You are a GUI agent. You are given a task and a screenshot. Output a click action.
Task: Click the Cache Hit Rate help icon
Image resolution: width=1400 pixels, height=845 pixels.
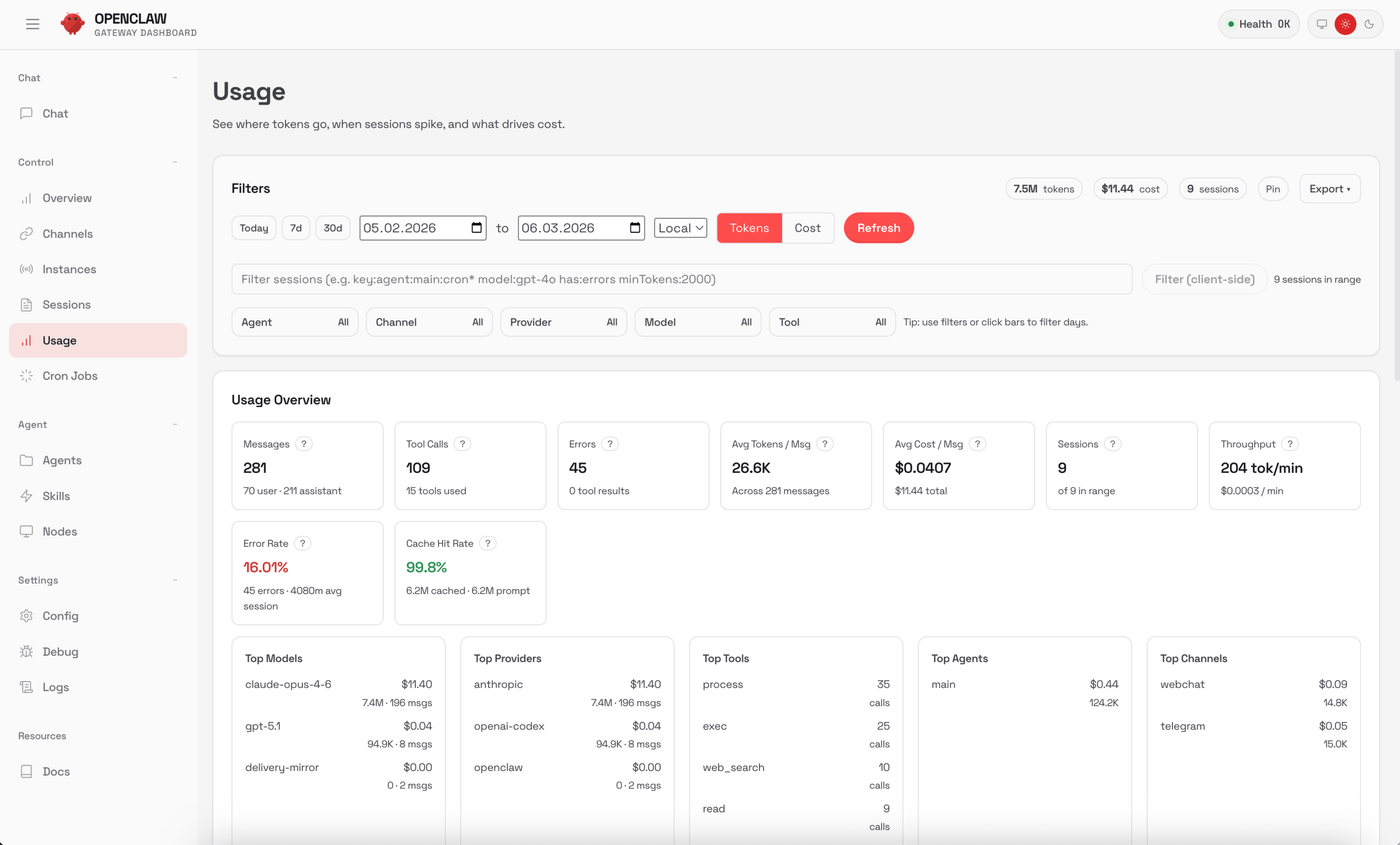coord(487,543)
